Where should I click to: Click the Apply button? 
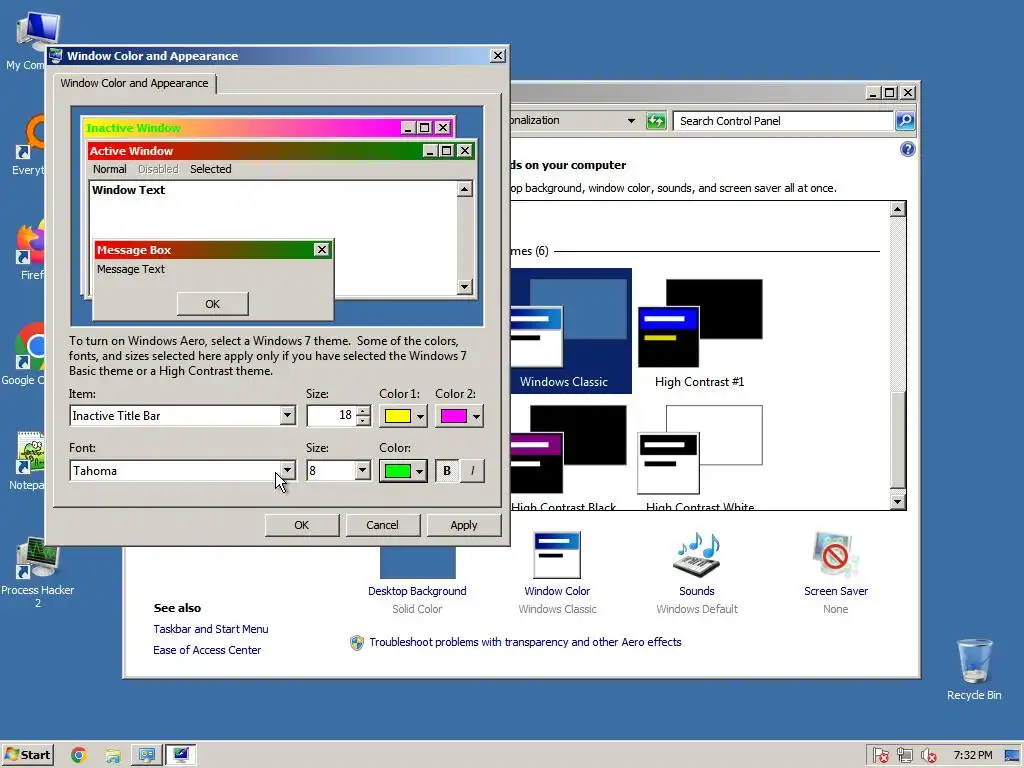pos(464,525)
